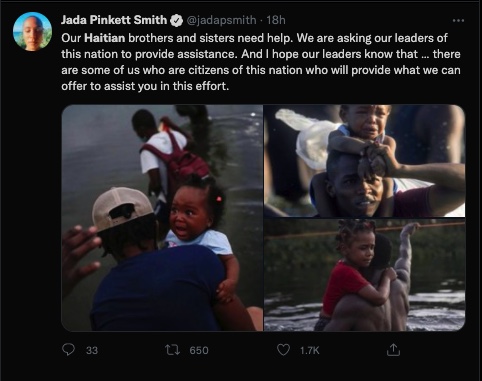This screenshot has height=381, width=482.
Task: Click the tan cap in the left photo
Action: coord(122,208)
